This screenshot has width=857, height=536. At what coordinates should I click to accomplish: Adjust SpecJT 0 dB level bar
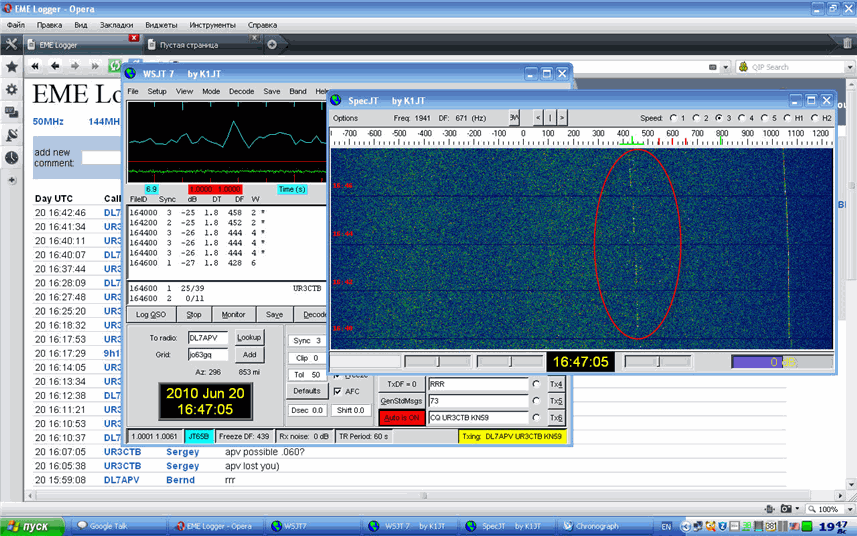click(x=782, y=362)
